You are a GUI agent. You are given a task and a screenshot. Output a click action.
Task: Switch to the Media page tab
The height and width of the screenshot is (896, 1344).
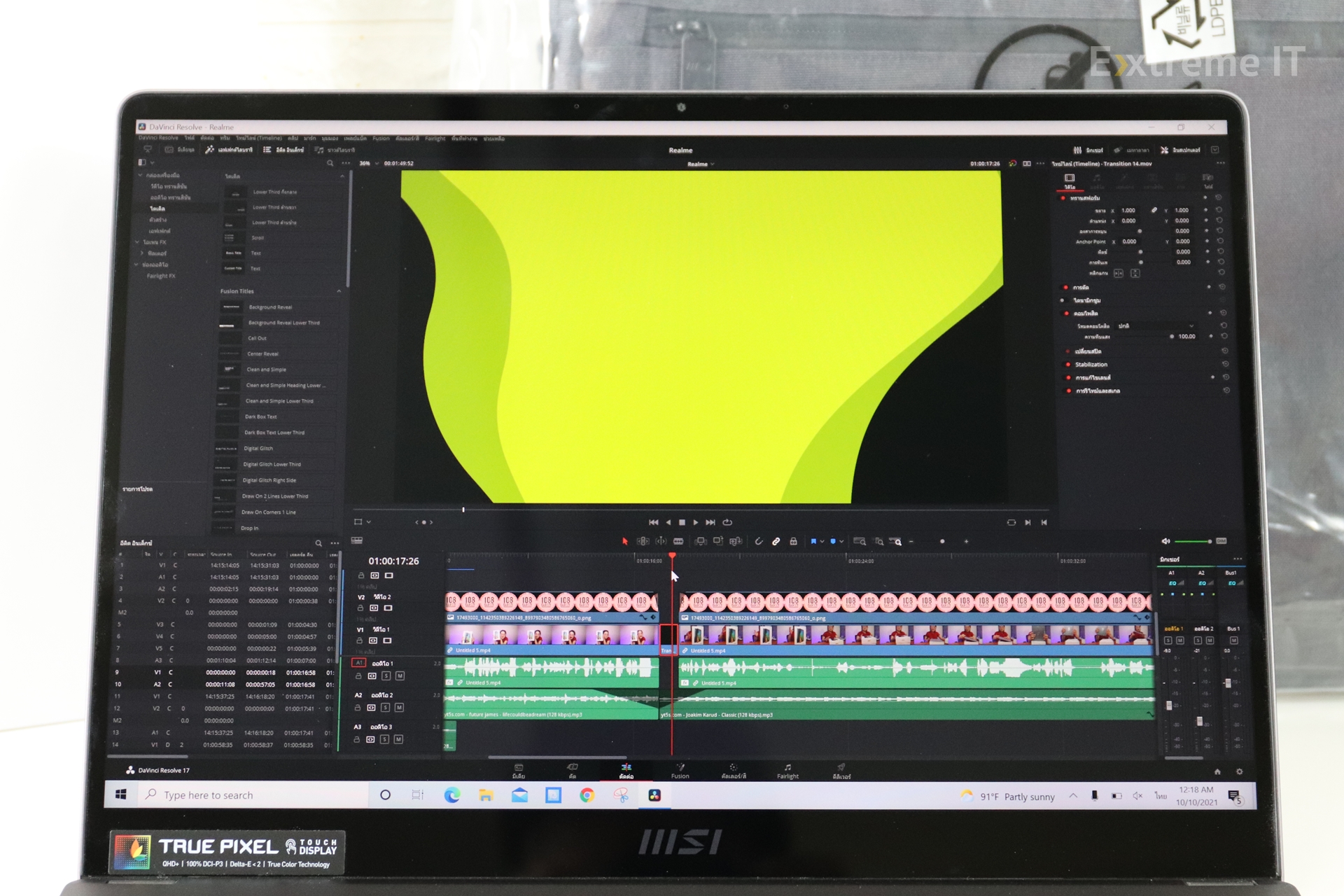[x=519, y=771]
